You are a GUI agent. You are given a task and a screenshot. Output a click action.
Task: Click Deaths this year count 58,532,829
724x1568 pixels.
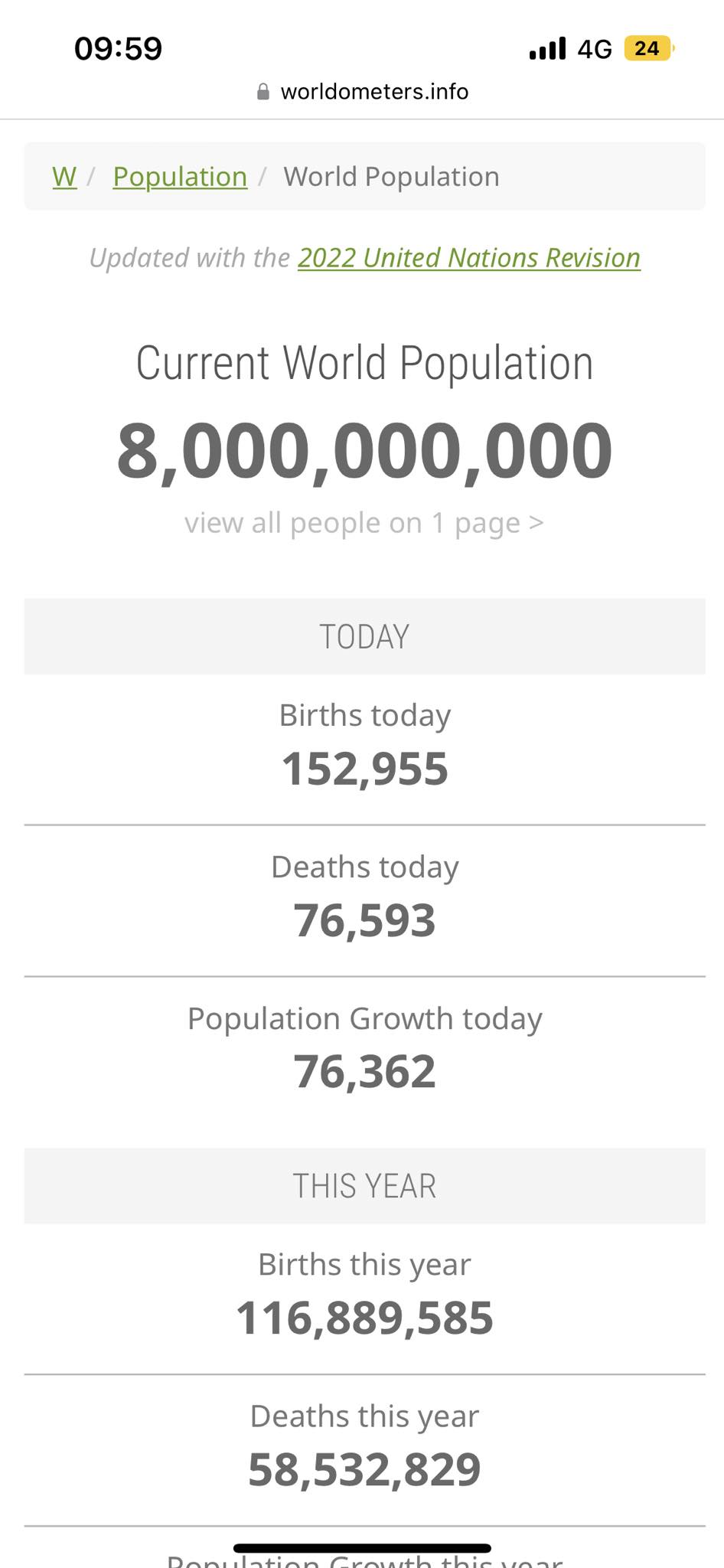click(364, 1470)
